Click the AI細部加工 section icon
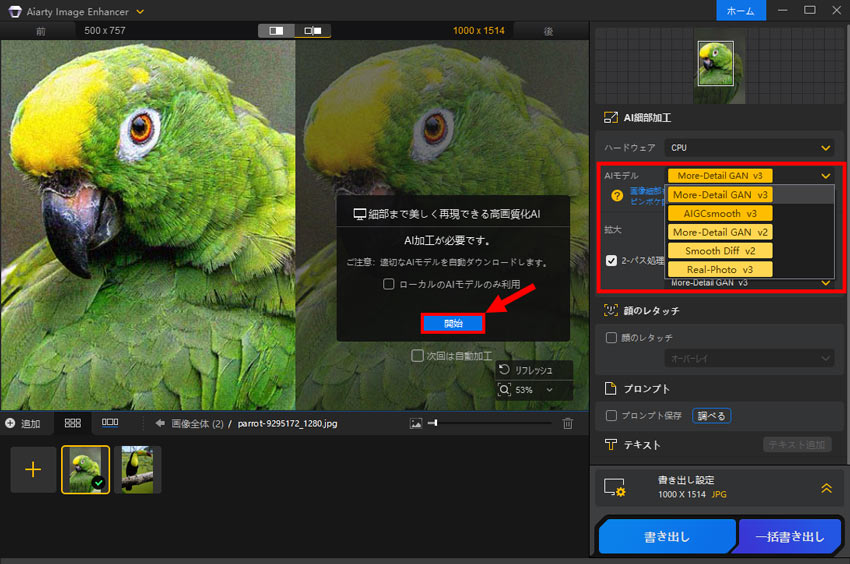850x564 pixels. point(611,118)
